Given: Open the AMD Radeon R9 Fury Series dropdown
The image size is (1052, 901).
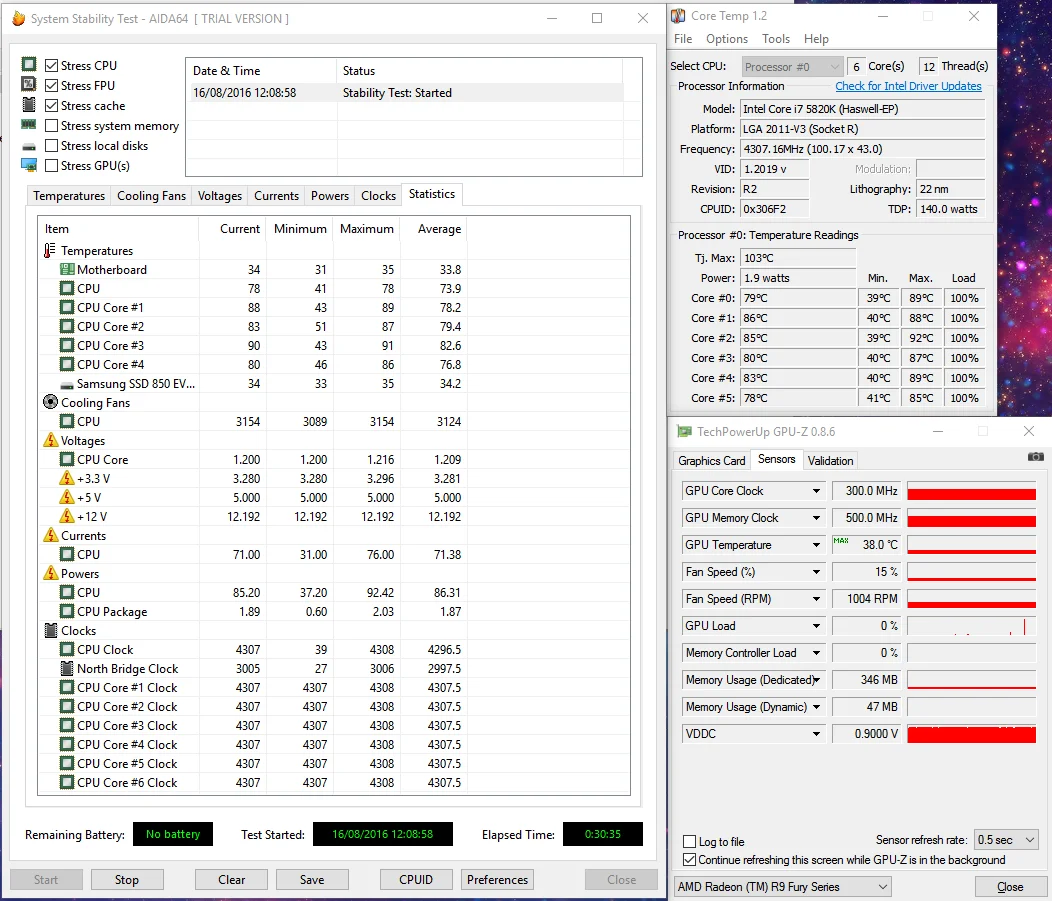Looking at the screenshot, I should click(x=782, y=886).
